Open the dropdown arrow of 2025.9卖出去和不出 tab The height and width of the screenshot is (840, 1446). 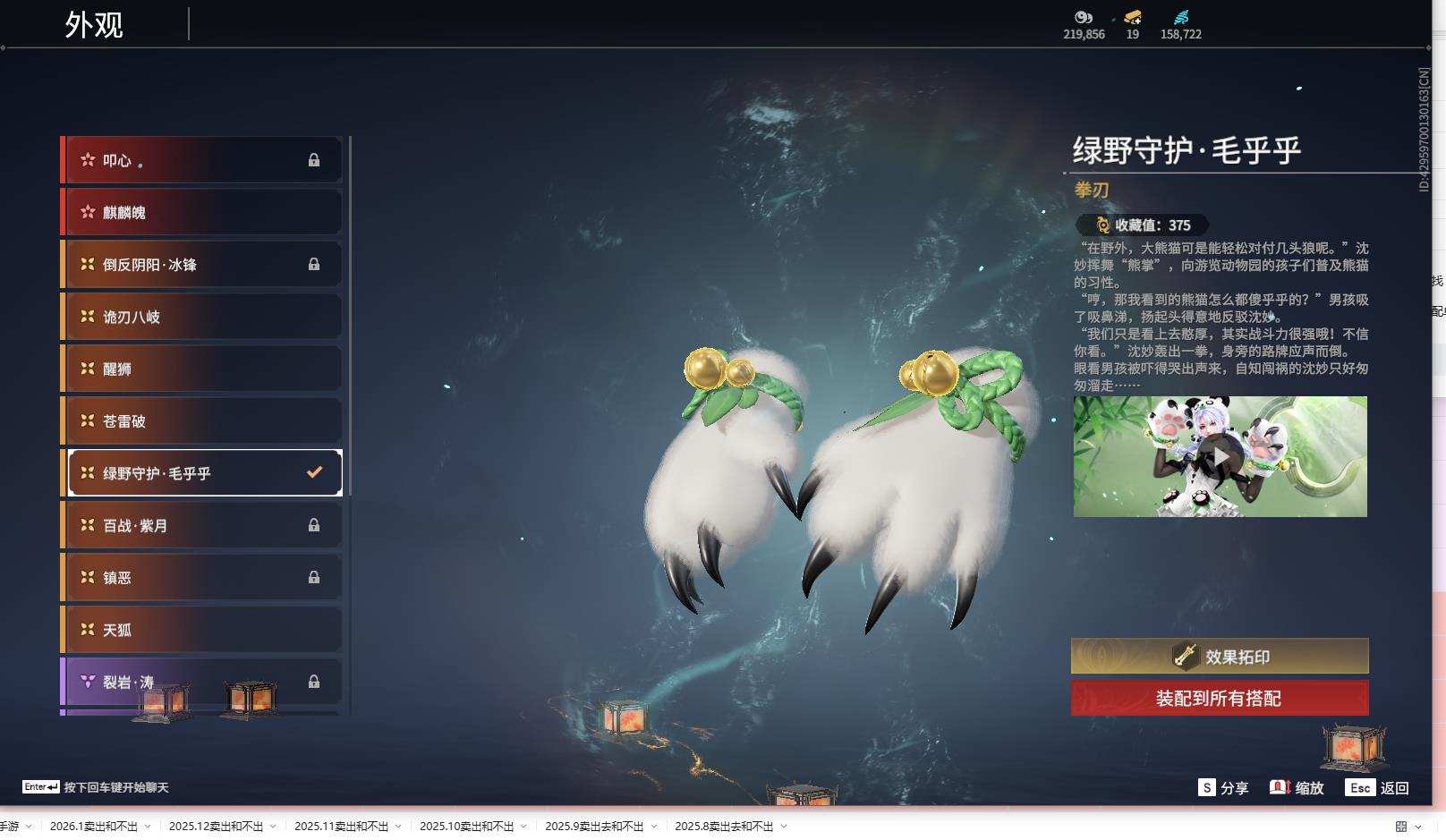click(654, 827)
